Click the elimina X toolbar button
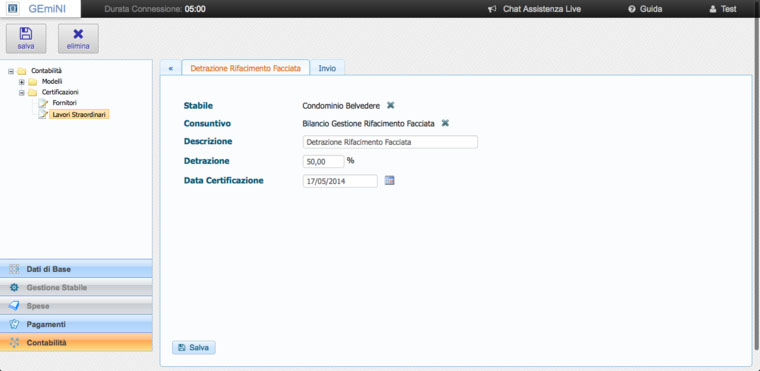The width and height of the screenshot is (760, 371). pos(78,38)
